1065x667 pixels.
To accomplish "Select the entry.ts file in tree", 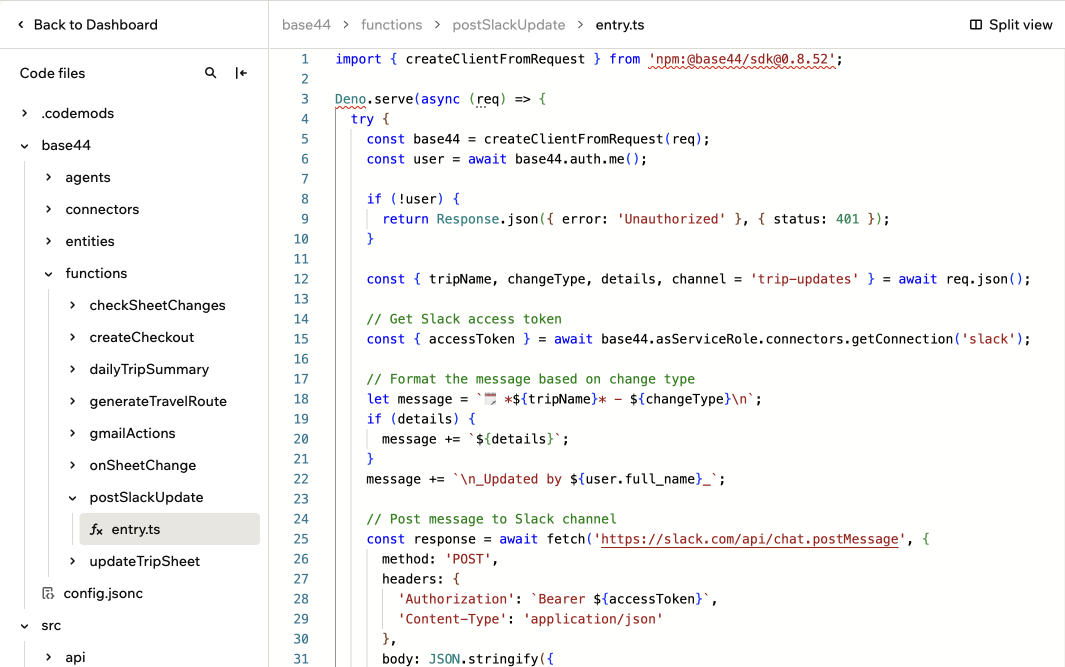I will 169,529.
